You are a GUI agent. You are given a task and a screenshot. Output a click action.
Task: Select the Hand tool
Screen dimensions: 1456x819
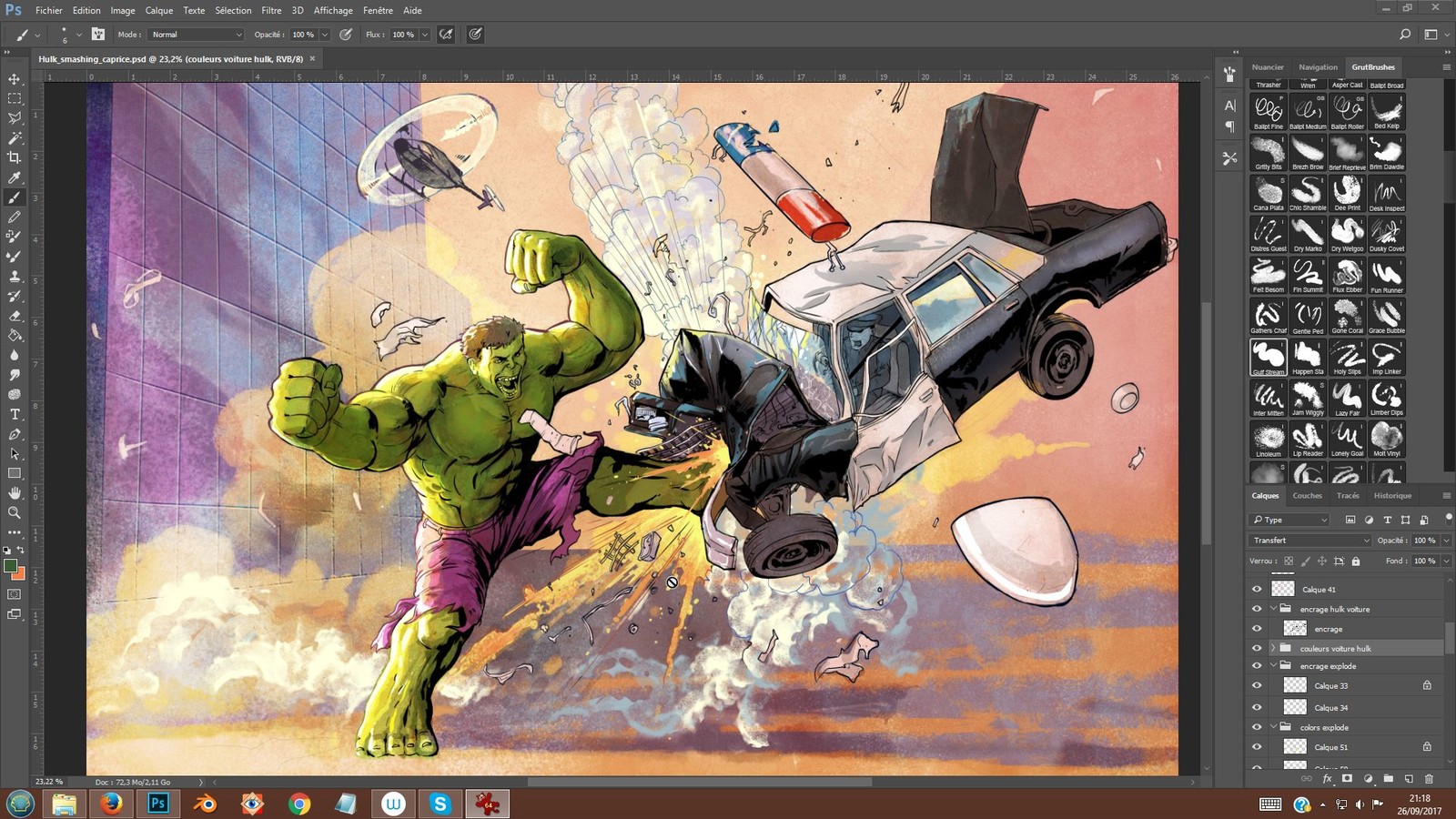[x=15, y=492]
